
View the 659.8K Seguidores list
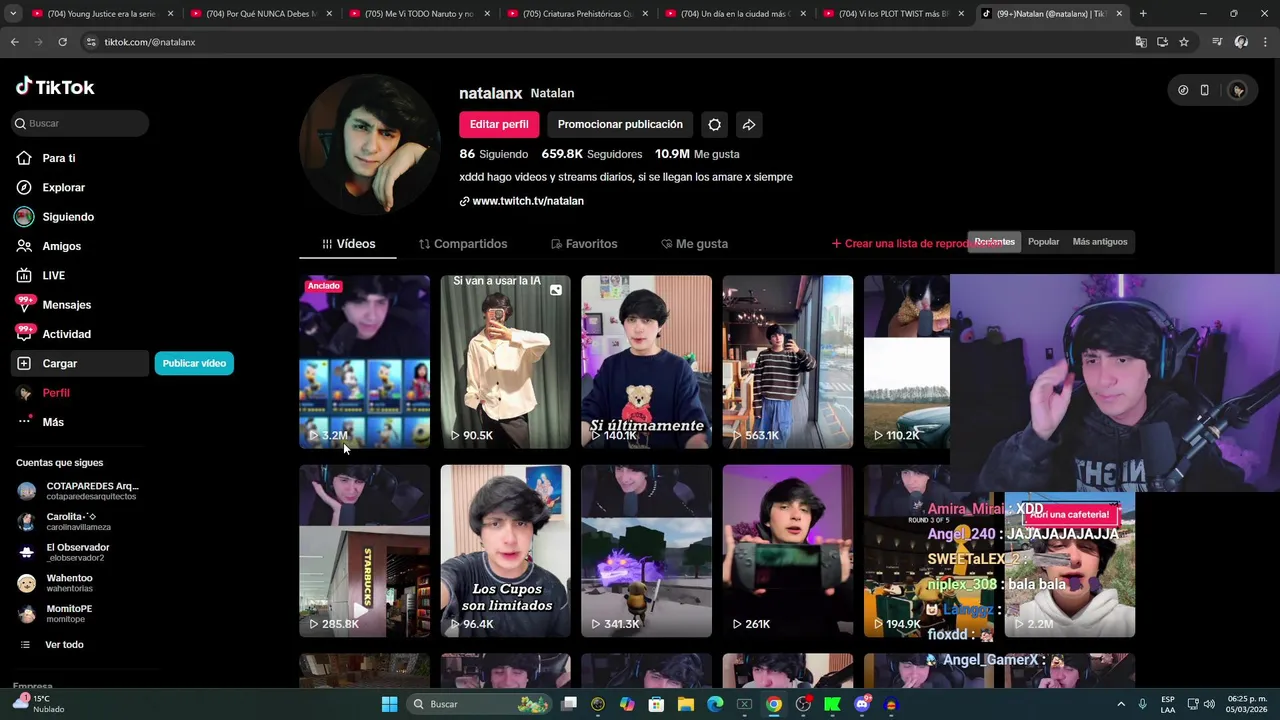pyautogui.click(x=591, y=154)
